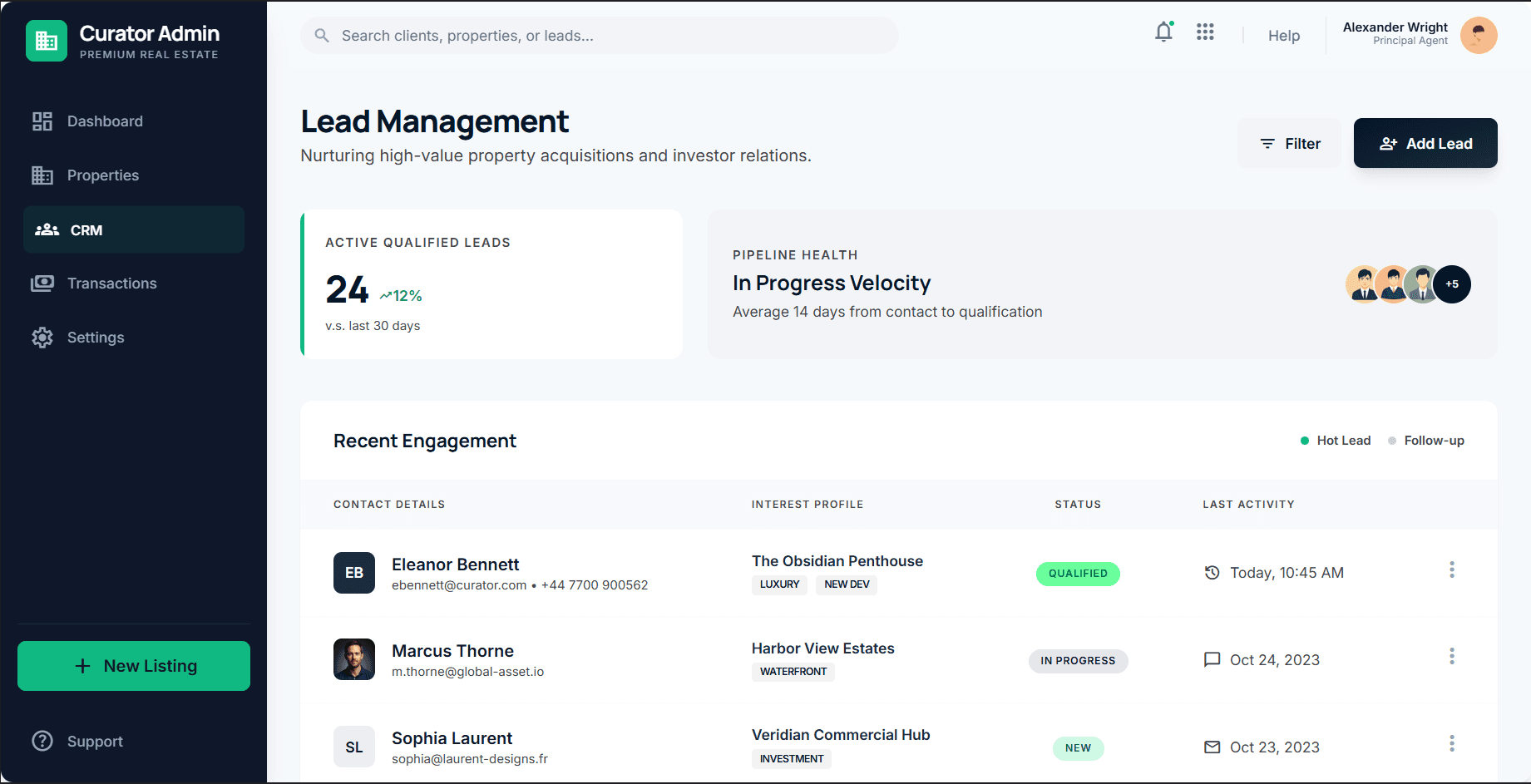This screenshot has width=1531, height=784.
Task: Click the Settings gear icon
Action: click(42, 337)
